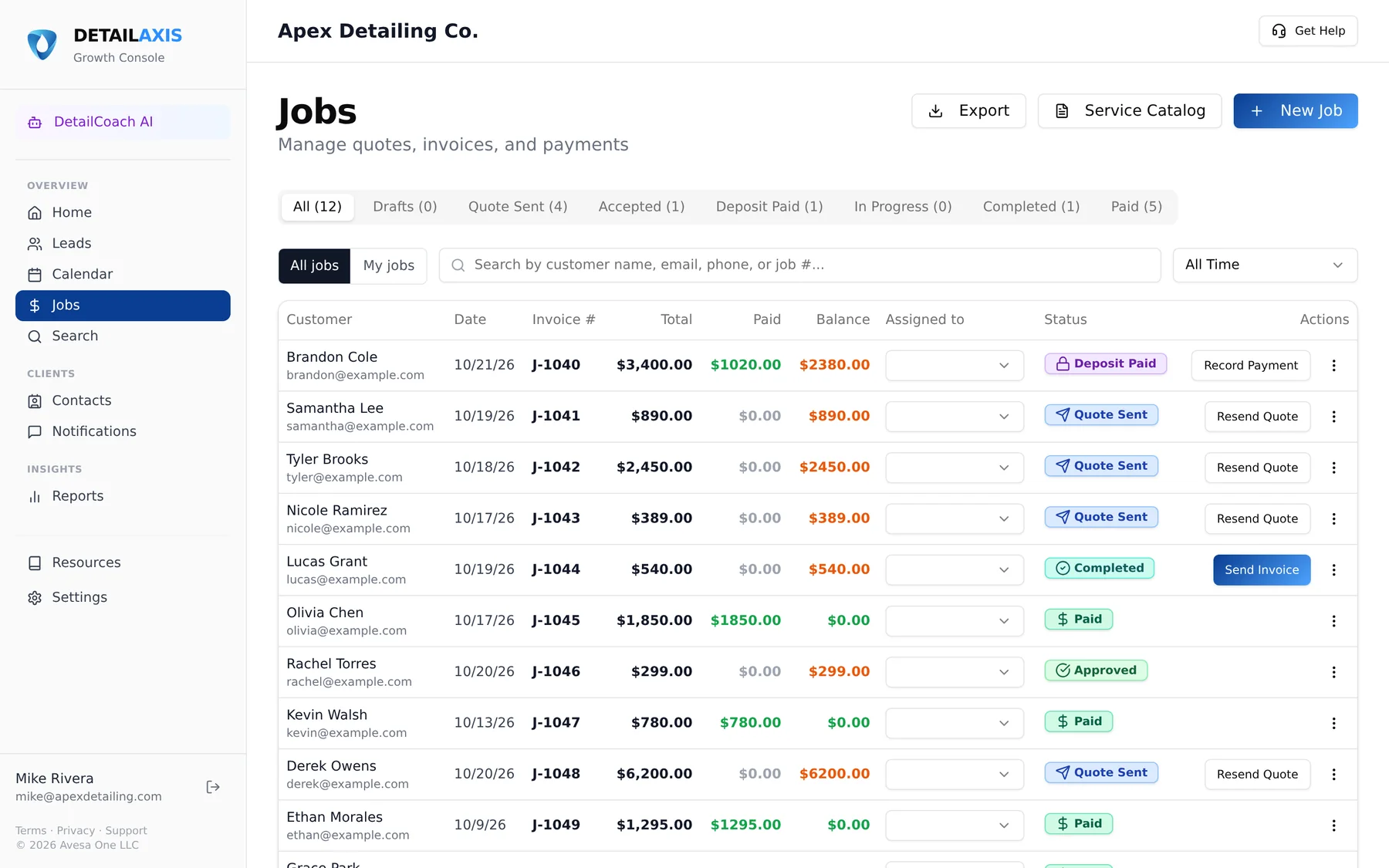
Task: Open the Privacy link in footer
Action: tap(76, 831)
